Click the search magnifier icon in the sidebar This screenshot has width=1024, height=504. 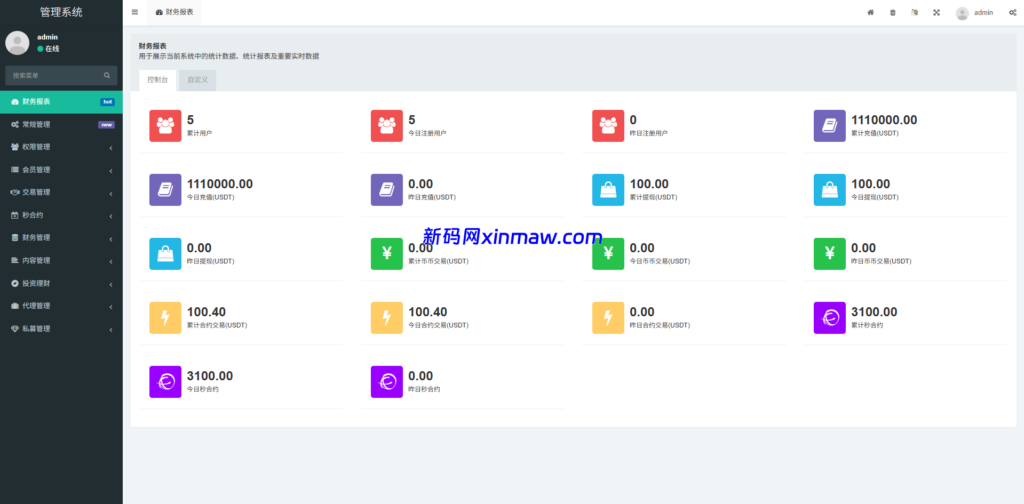107,75
